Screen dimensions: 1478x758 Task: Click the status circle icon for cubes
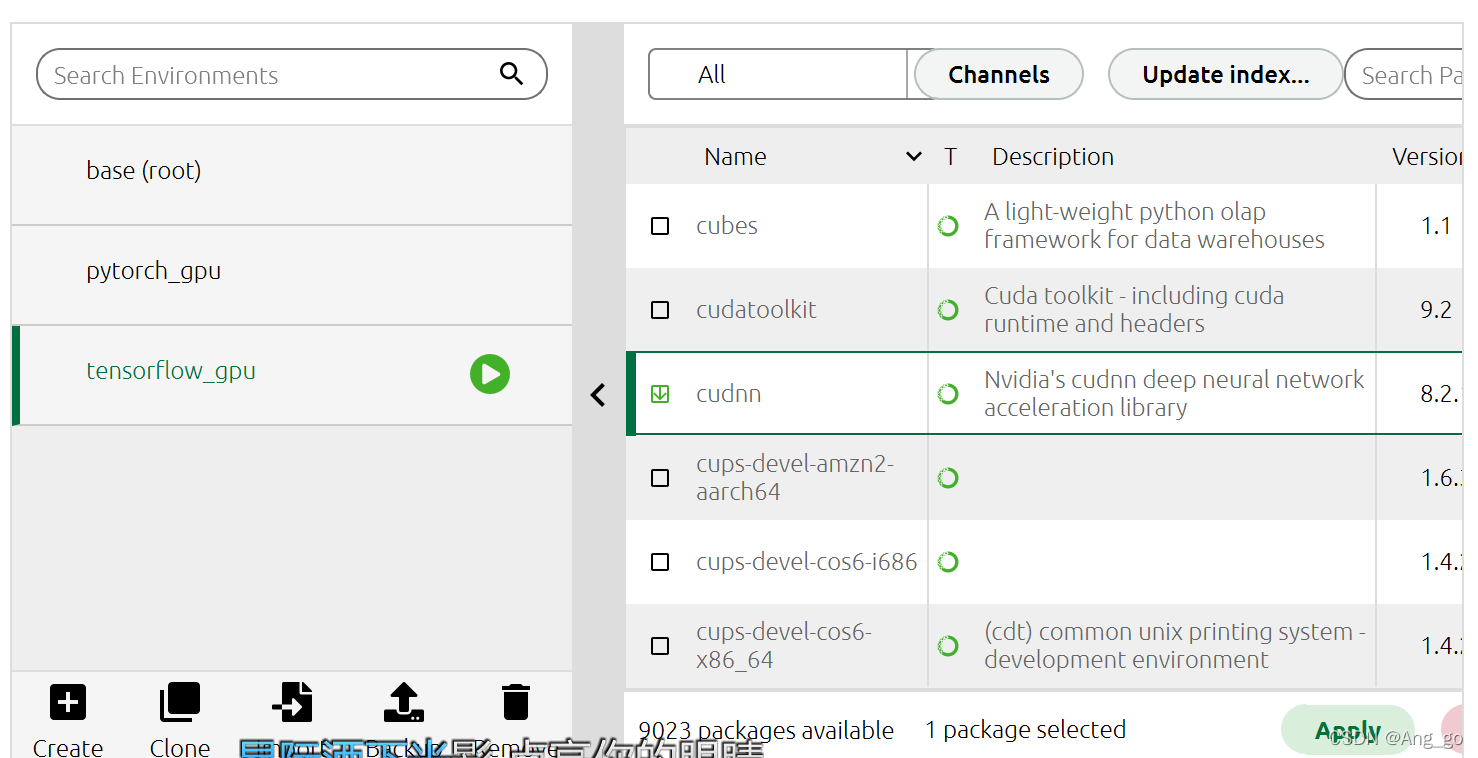(948, 226)
